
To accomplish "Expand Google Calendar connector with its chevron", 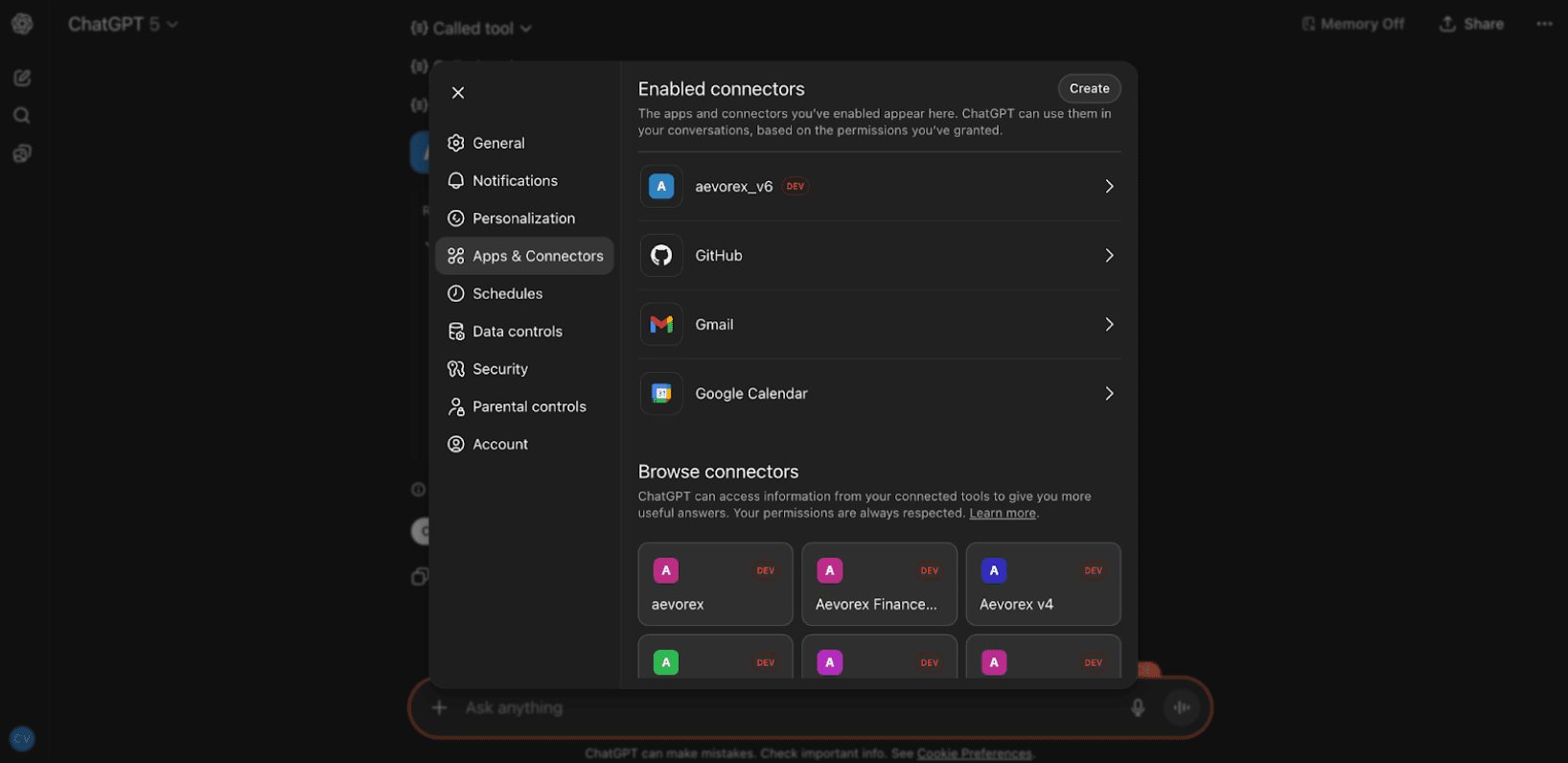I will 1109,394.
